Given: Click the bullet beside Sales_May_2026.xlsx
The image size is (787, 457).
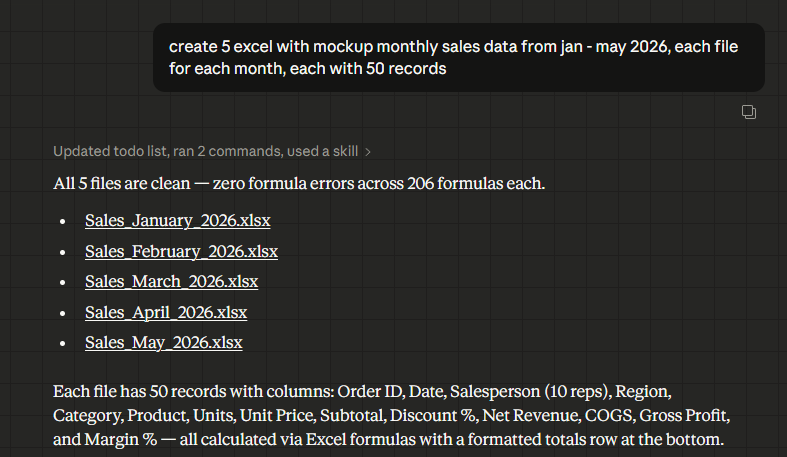Looking at the screenshot, I should [63, 343].
